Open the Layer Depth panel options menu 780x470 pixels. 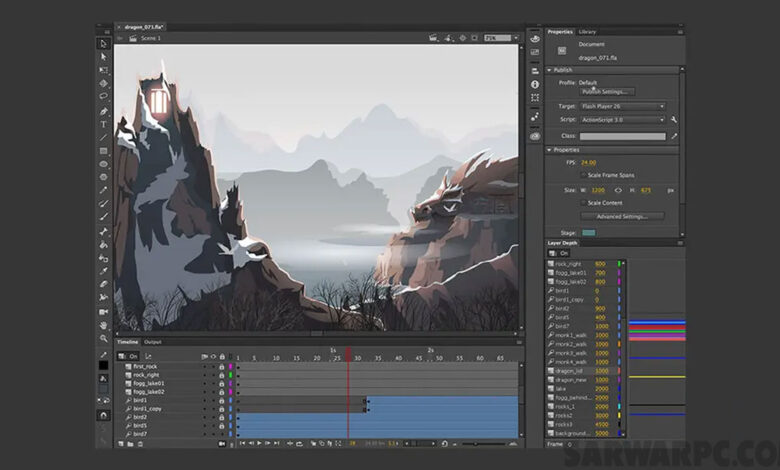pos(680,243)
